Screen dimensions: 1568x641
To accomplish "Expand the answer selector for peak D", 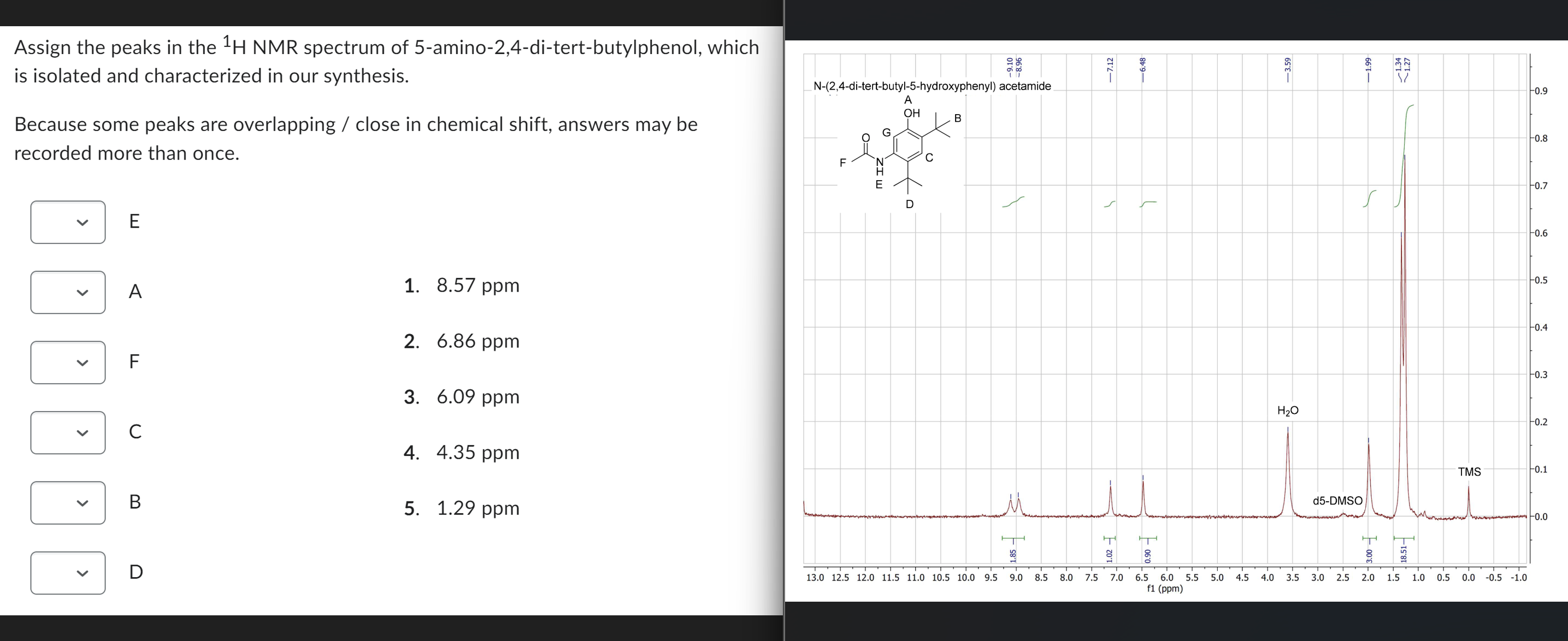I will (x=67, y=572).
